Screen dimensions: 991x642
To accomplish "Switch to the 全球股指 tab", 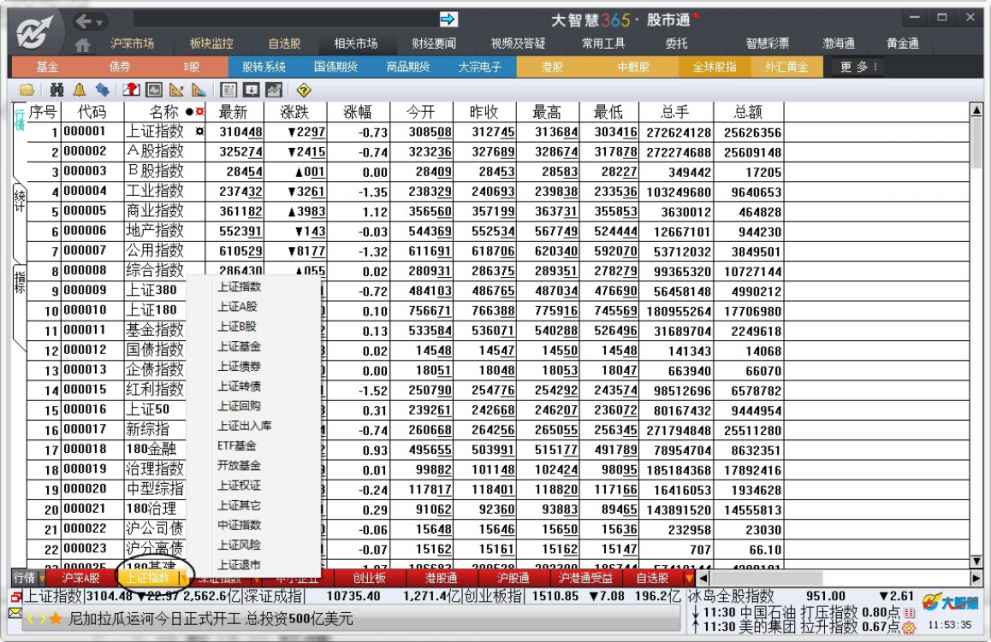I will (x=714, y=67).
